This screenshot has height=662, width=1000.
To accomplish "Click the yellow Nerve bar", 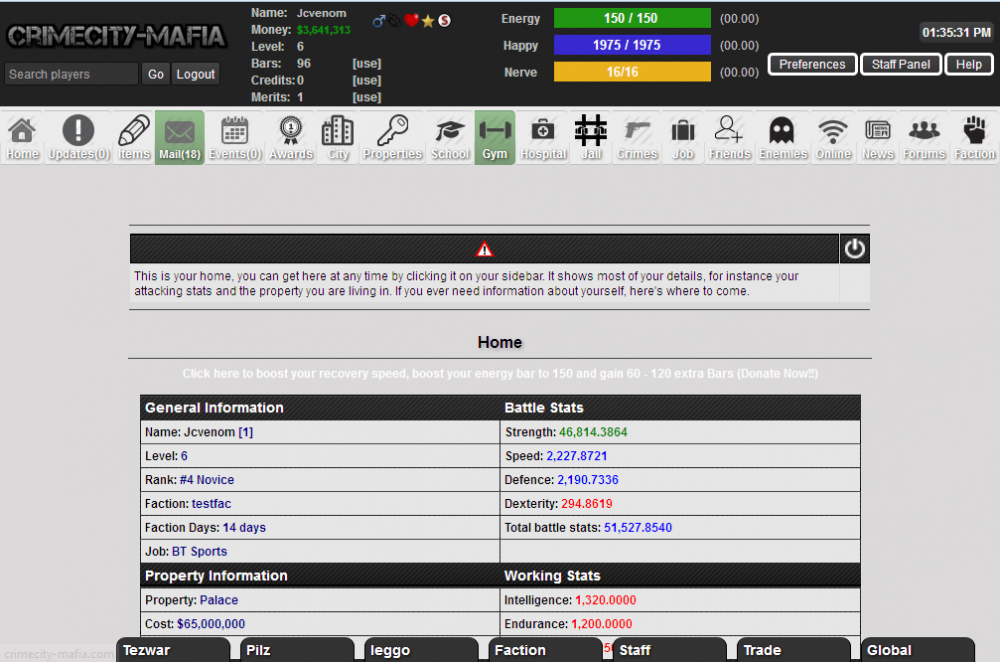I will click(631, 72).
